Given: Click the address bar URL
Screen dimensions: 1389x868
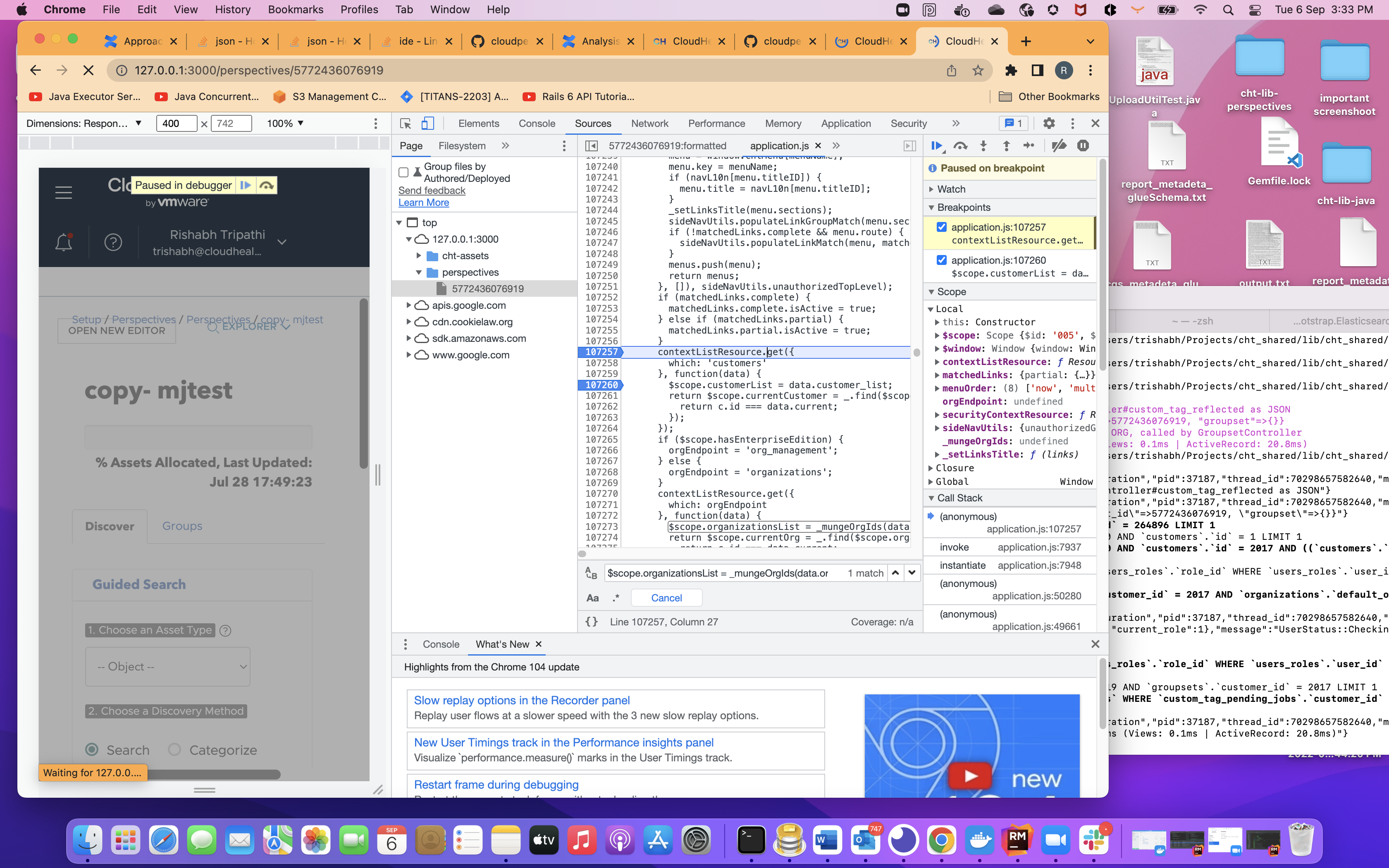Looking at the screenshot, I should coord(259,70).
